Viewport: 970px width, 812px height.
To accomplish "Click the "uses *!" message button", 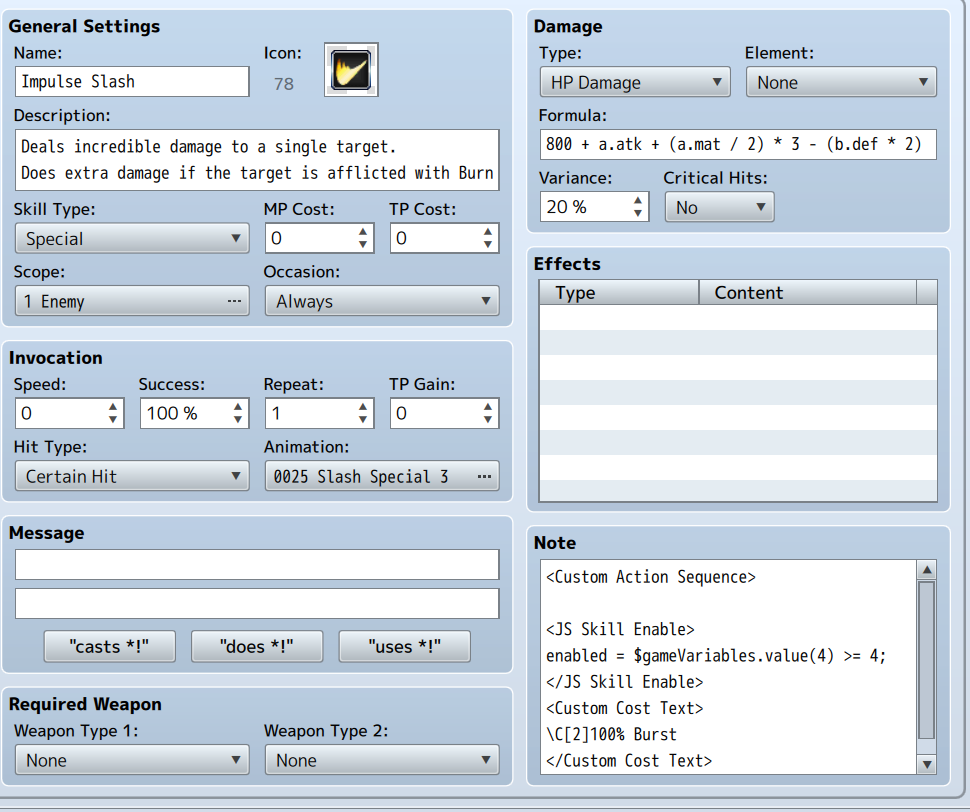I will pos(404,646).
